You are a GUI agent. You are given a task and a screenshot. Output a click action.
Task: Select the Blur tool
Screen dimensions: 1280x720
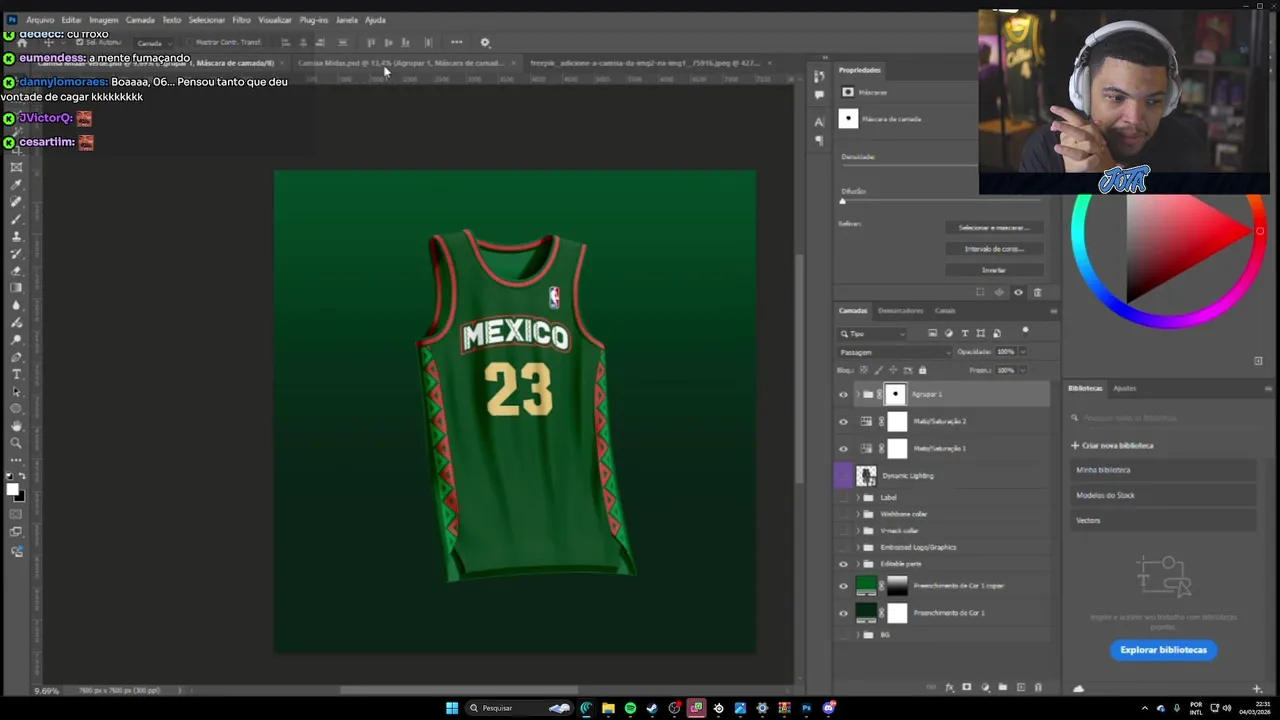coord(16,305)
